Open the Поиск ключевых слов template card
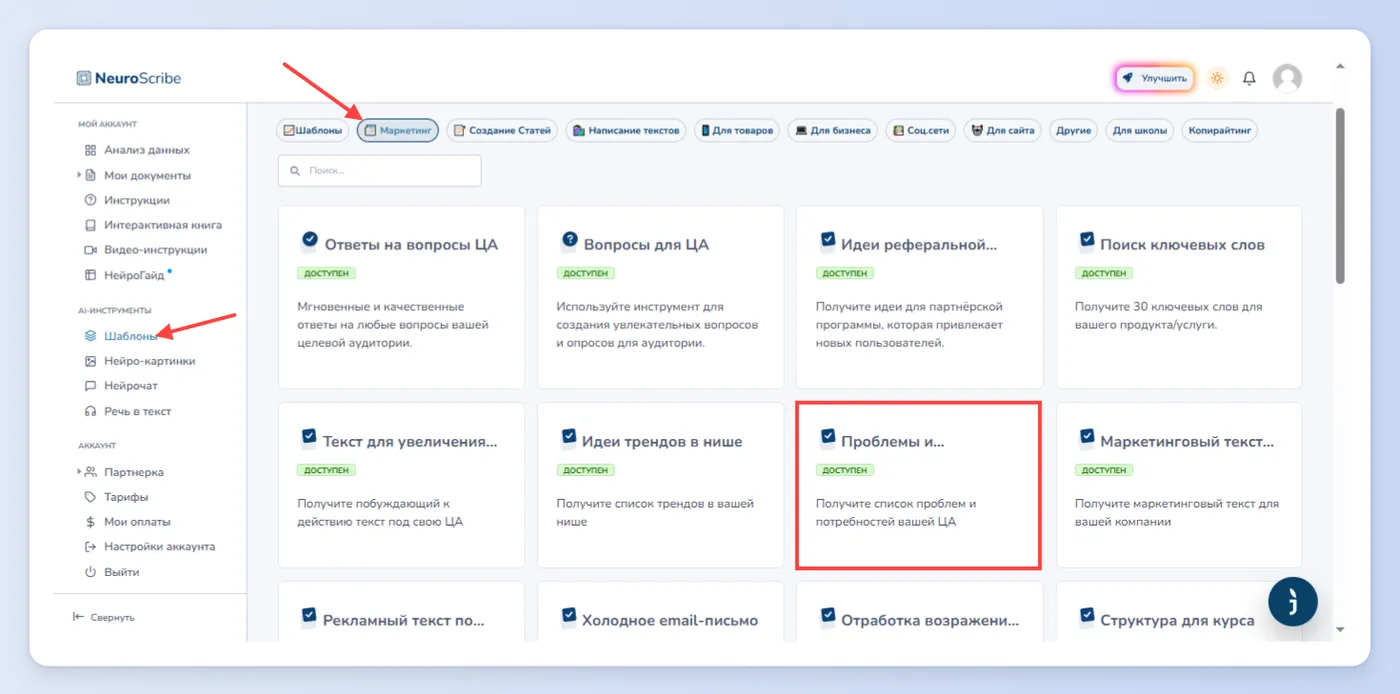This screenshot has width=1400, height=694. (1179, 297)
